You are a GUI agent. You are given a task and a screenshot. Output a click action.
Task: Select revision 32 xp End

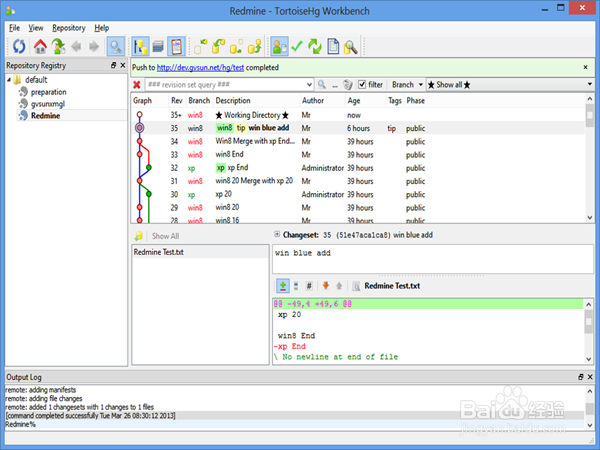pos(358,168)
